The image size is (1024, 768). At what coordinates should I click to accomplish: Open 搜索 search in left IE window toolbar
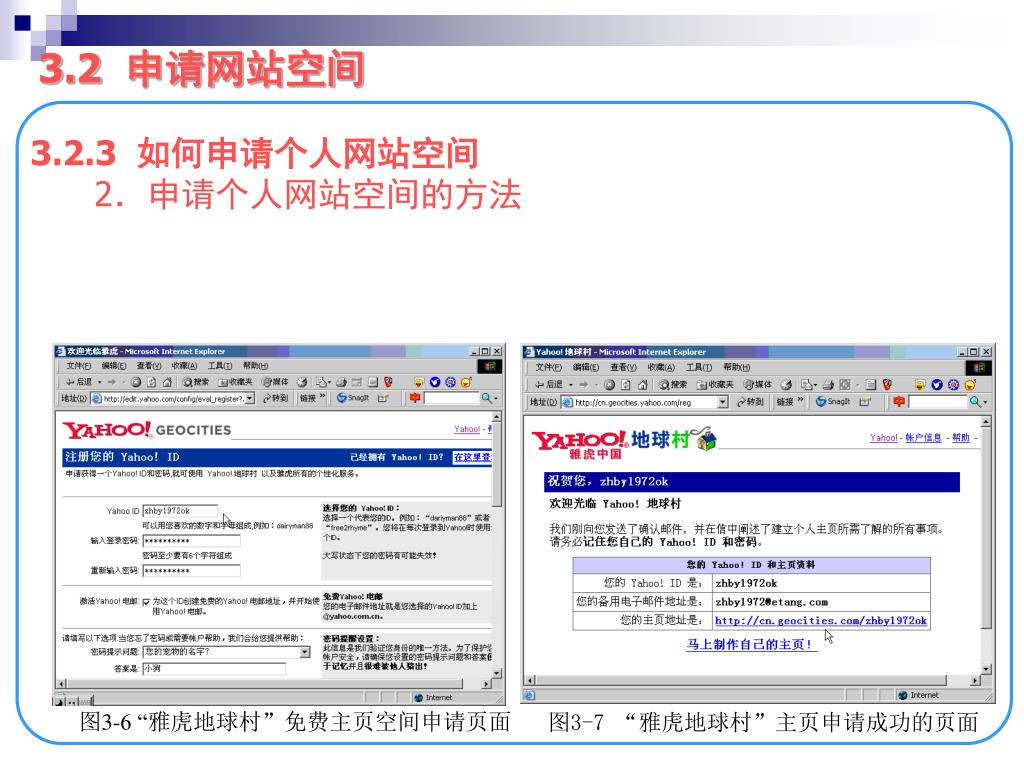(x=195, y=382)
